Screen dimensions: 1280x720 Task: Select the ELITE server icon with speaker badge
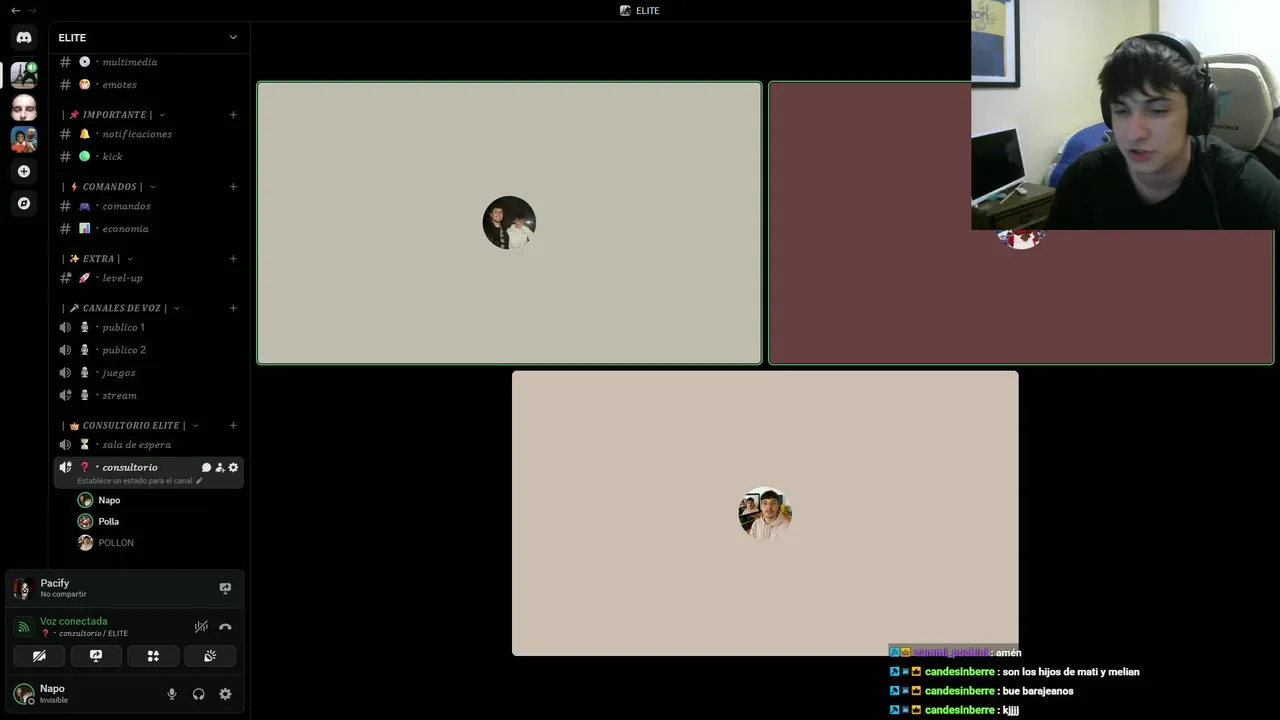point(24,74)
